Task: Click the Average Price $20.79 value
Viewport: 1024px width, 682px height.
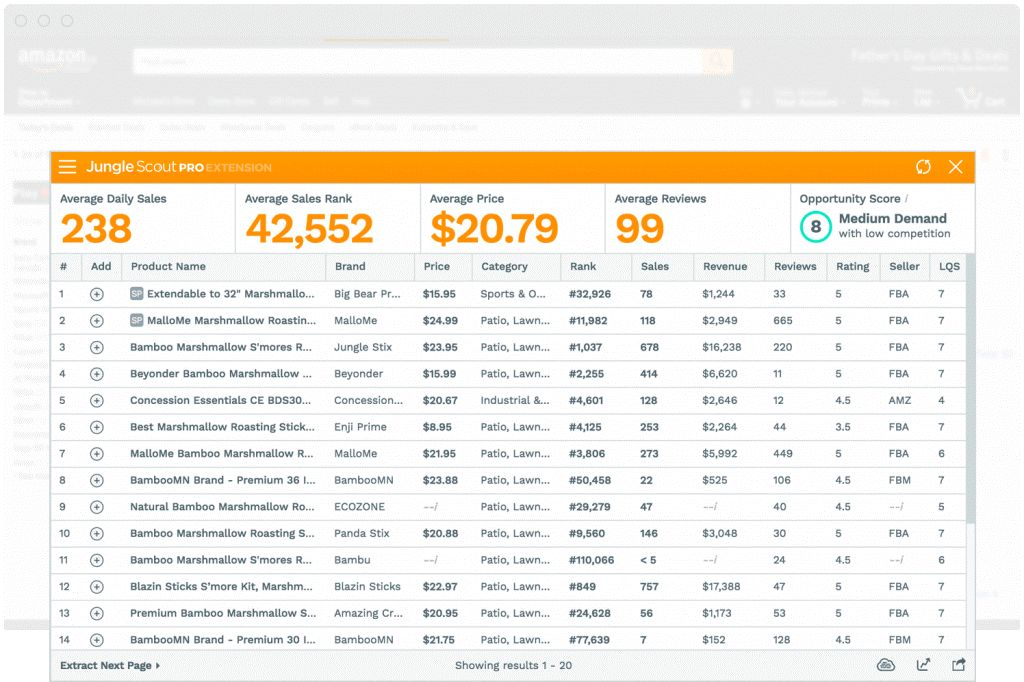Action: [x=494, y=229]
